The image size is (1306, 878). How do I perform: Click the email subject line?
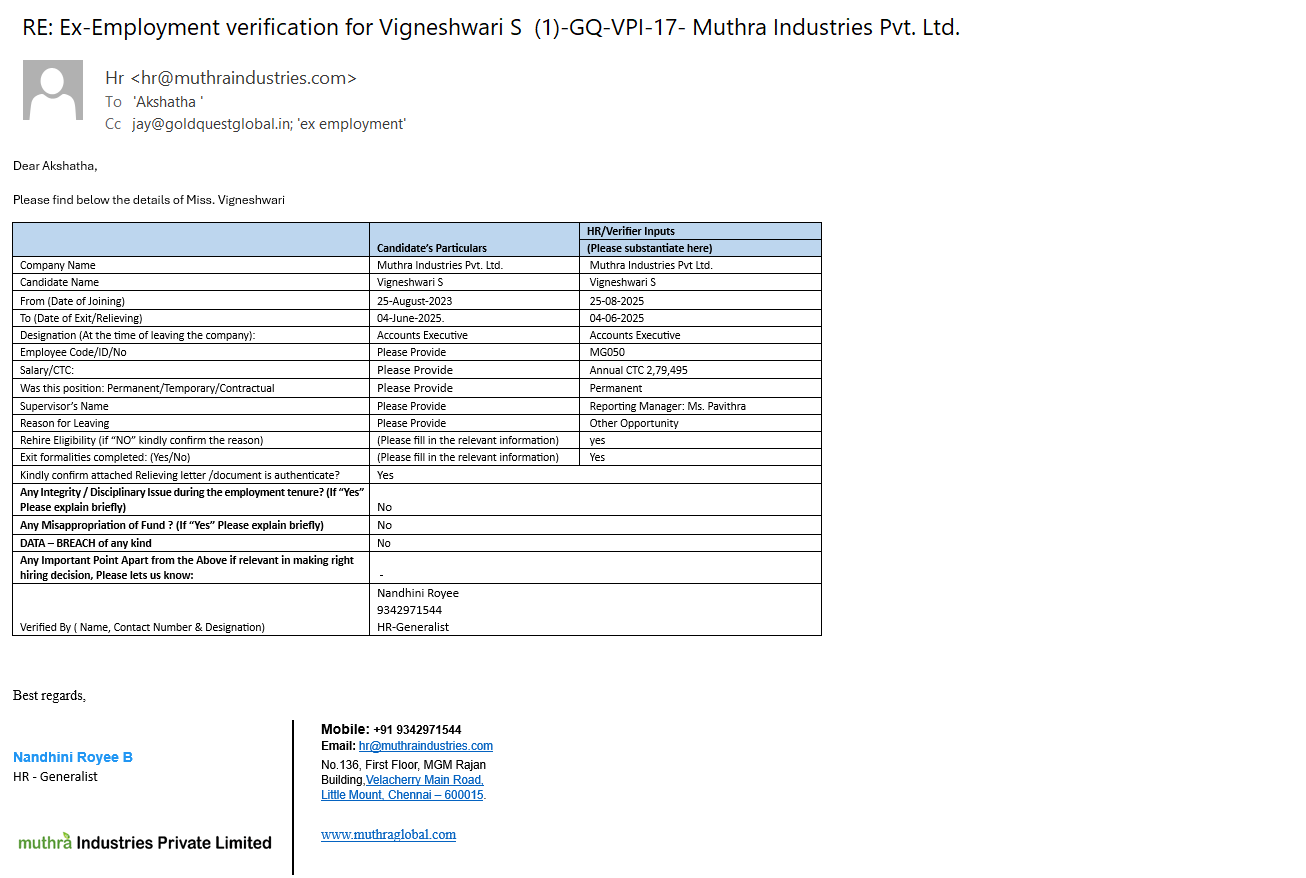pyautogui.click(x=491, y=28)
